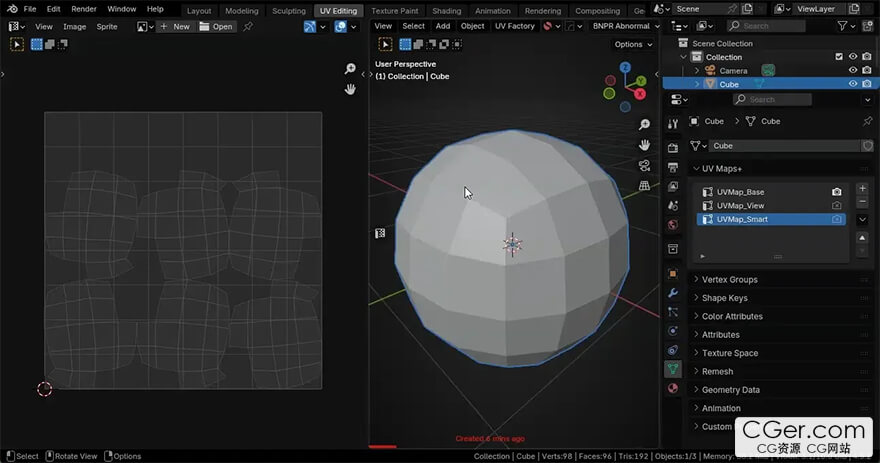
Task: Click the New image button
Action: 175,26
